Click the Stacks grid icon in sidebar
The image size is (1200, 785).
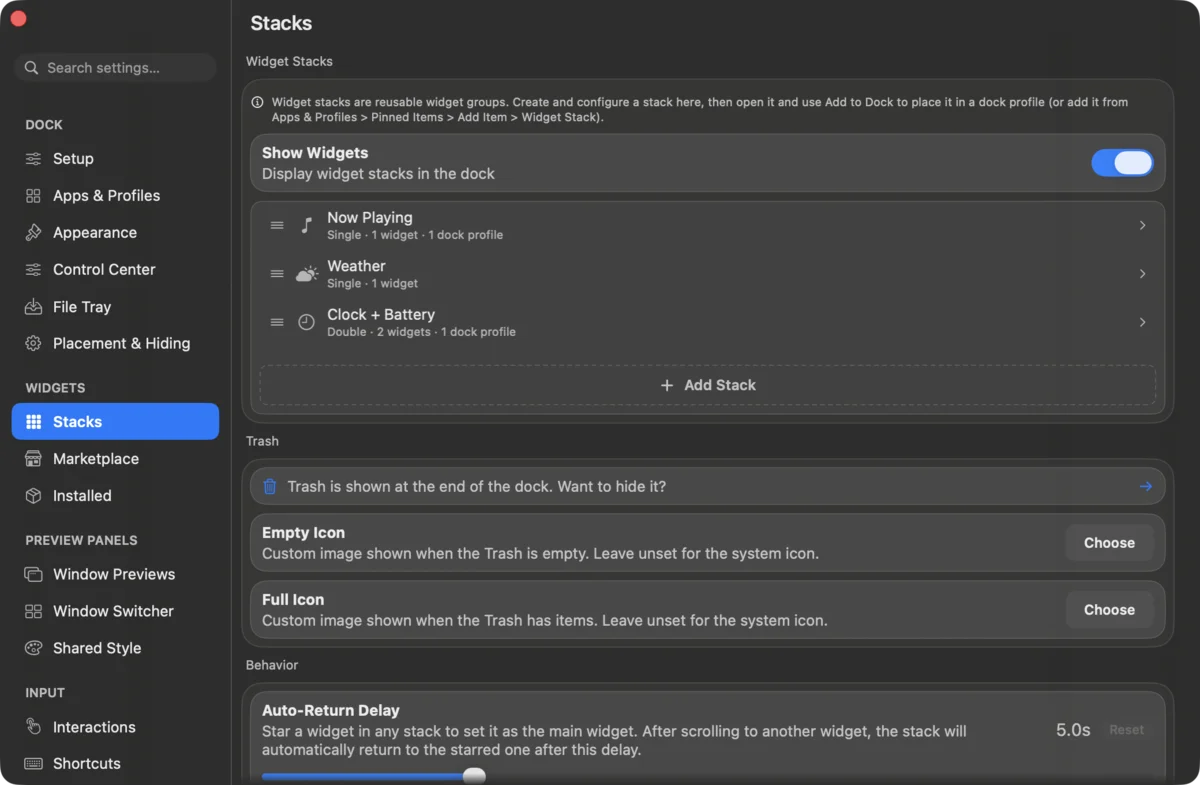[x=34, y=422]
